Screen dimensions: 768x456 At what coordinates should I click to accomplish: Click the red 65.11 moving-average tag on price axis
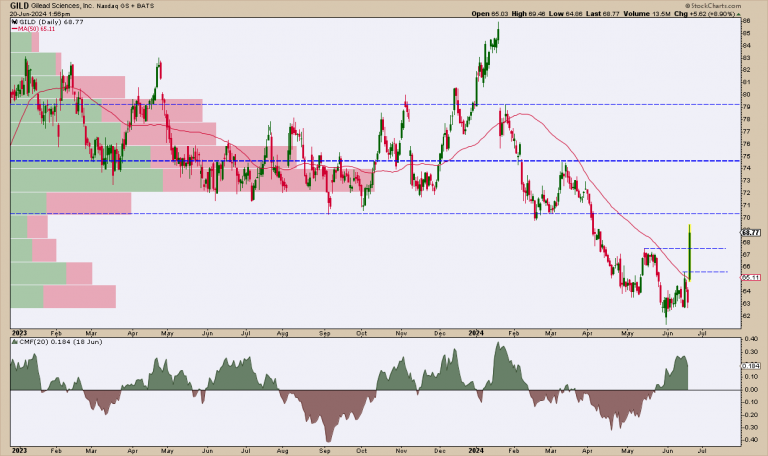tap(750, 277)
